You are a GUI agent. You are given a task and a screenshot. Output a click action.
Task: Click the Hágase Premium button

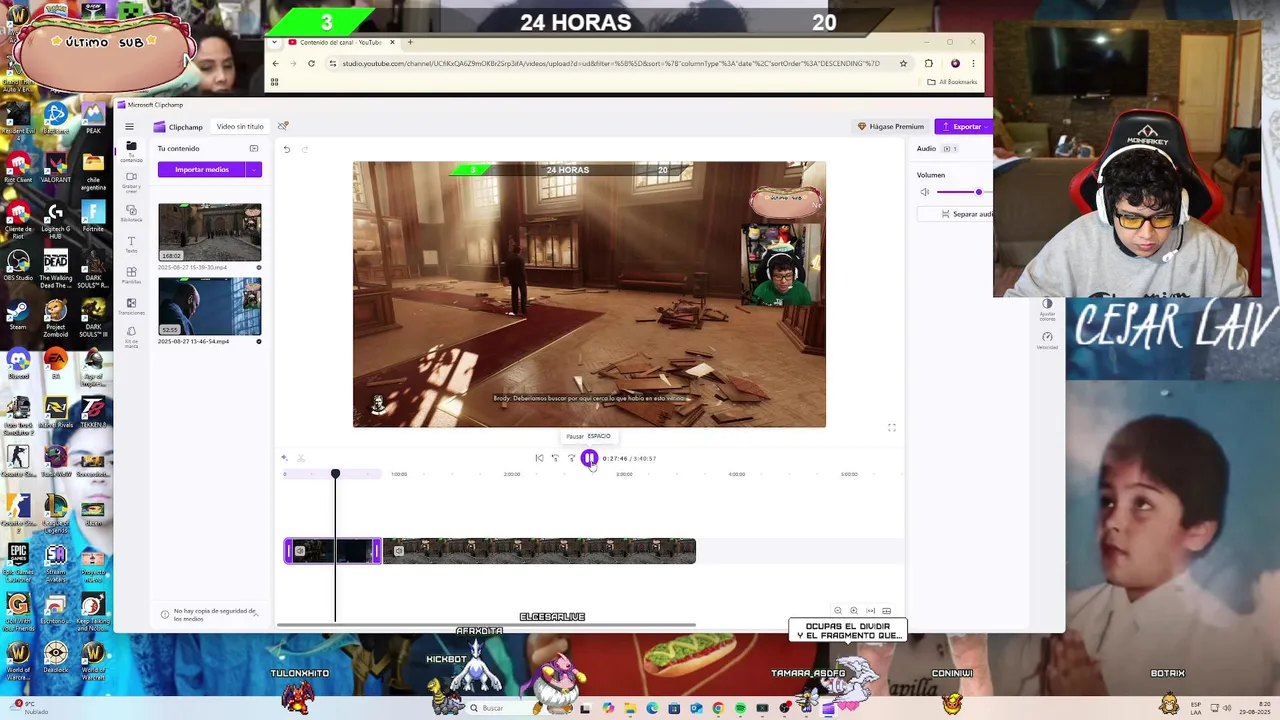(x=890, y=127)
